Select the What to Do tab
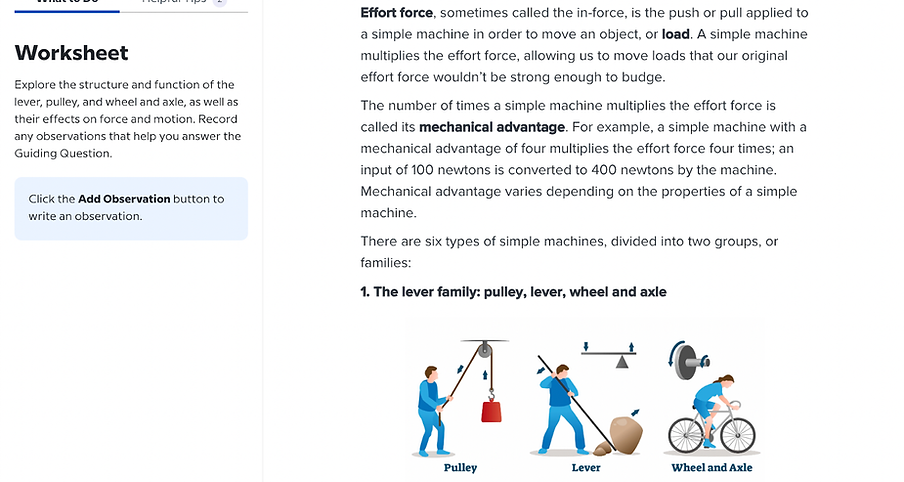Viewport: 904px width, 482px height. [67, 3]
